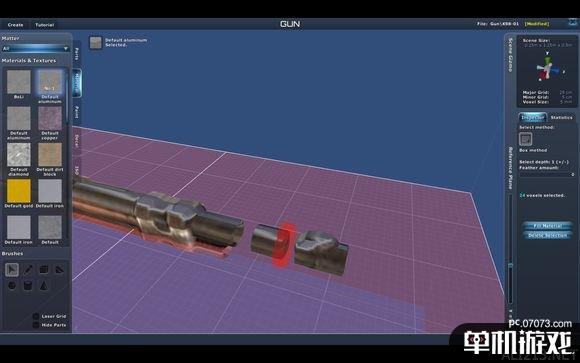Switch to the Statistics tab
This screenshot has height=363, width=580.
tap(561, 117)
